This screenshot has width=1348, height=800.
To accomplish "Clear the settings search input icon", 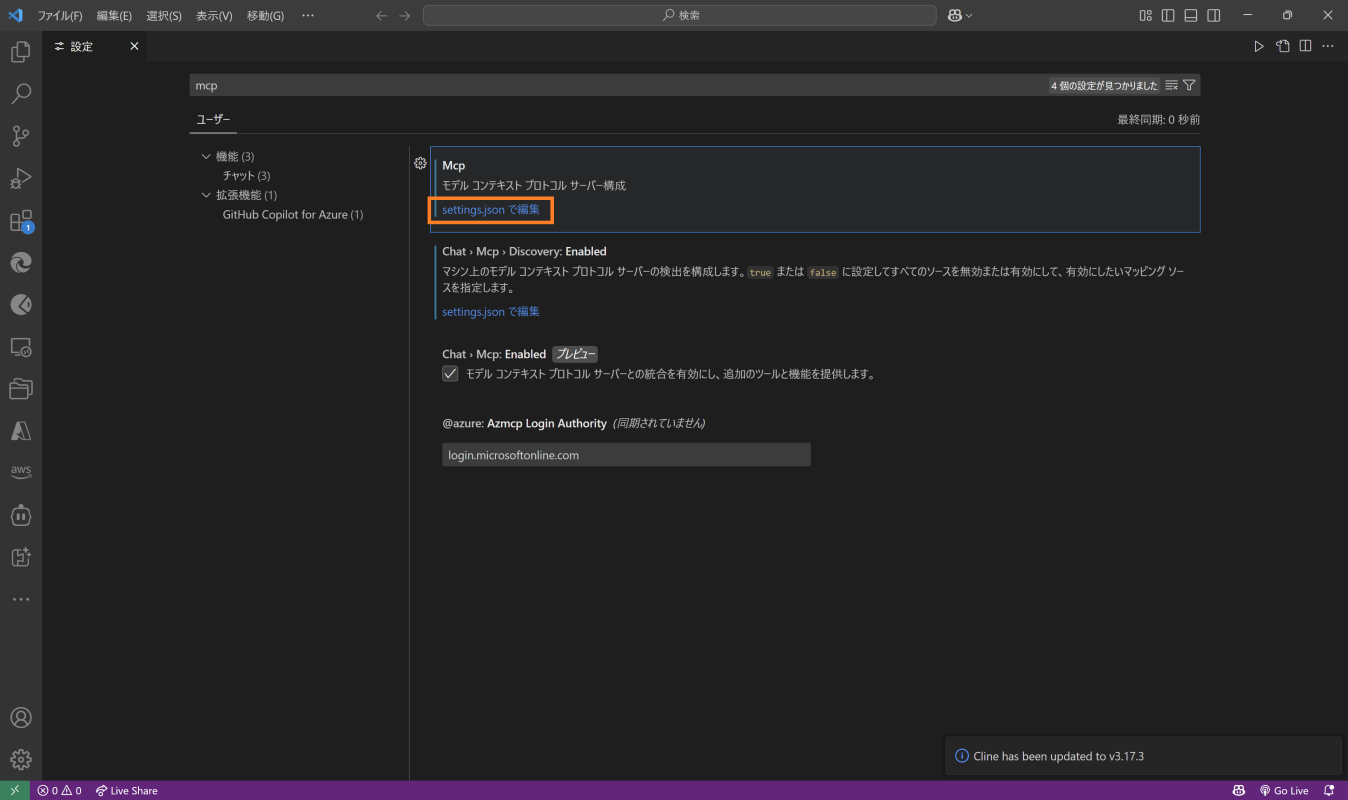I will click(1171, 85).
